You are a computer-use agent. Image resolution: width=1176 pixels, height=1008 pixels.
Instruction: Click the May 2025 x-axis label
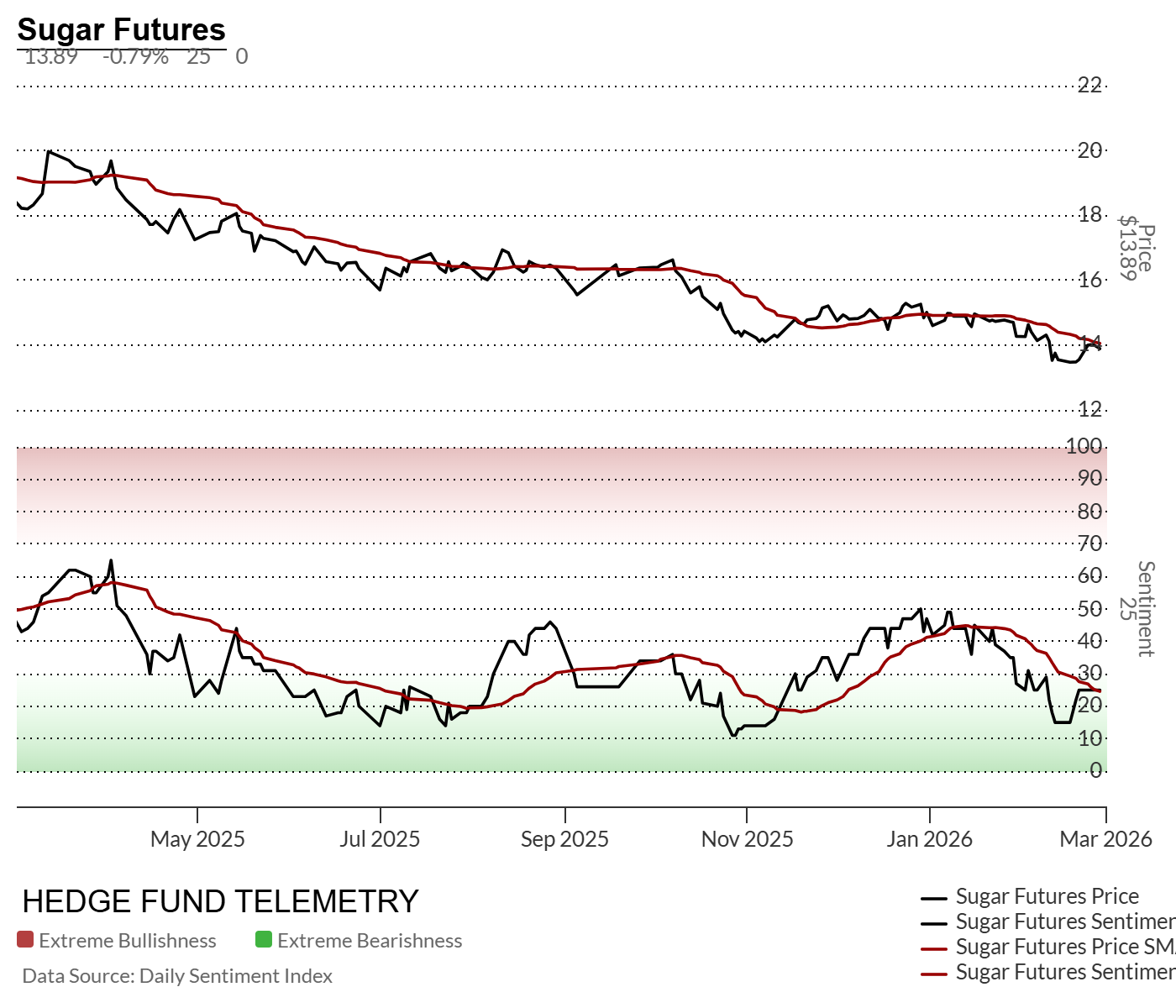coord(197,838)
